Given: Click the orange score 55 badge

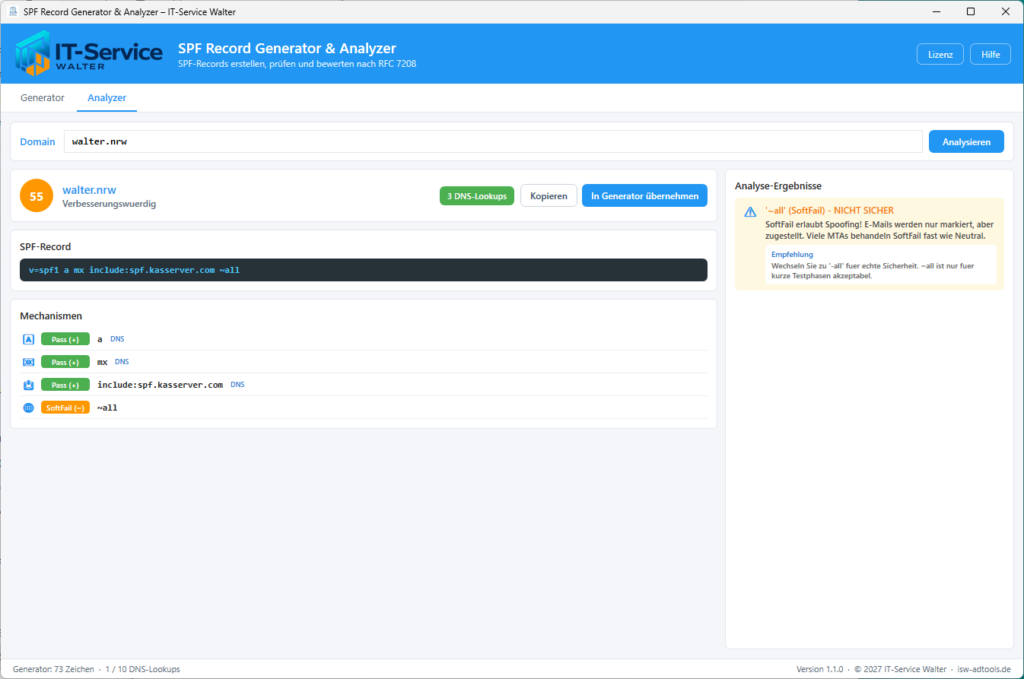Looking at the screenshot, I should pos(37,196).
